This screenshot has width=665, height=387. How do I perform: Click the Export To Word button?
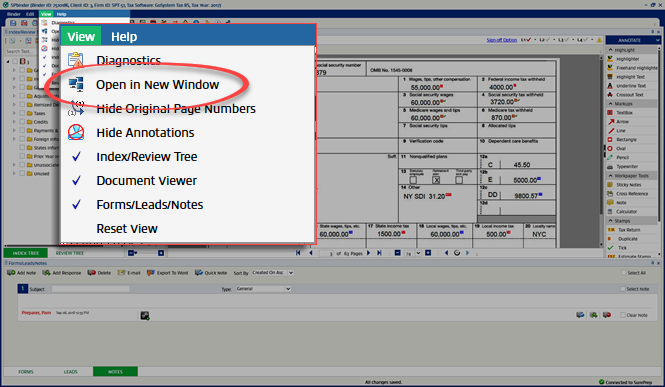coord(168,273)
